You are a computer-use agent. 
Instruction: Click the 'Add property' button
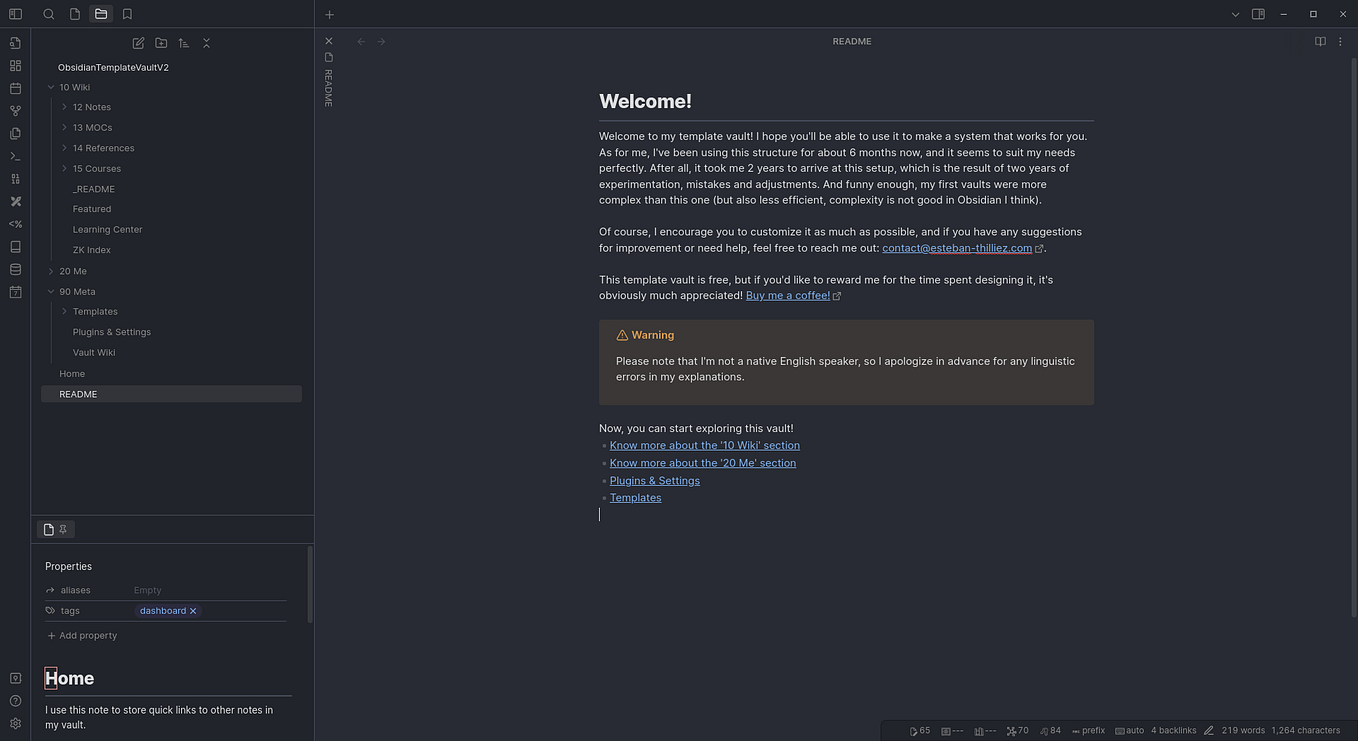82,635
